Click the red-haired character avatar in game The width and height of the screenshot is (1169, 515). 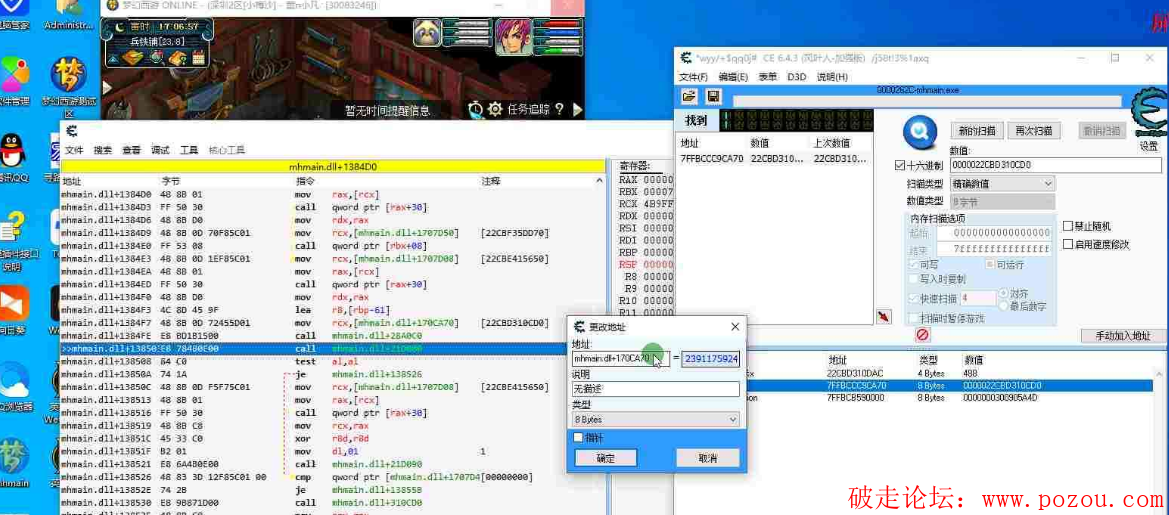513,37
